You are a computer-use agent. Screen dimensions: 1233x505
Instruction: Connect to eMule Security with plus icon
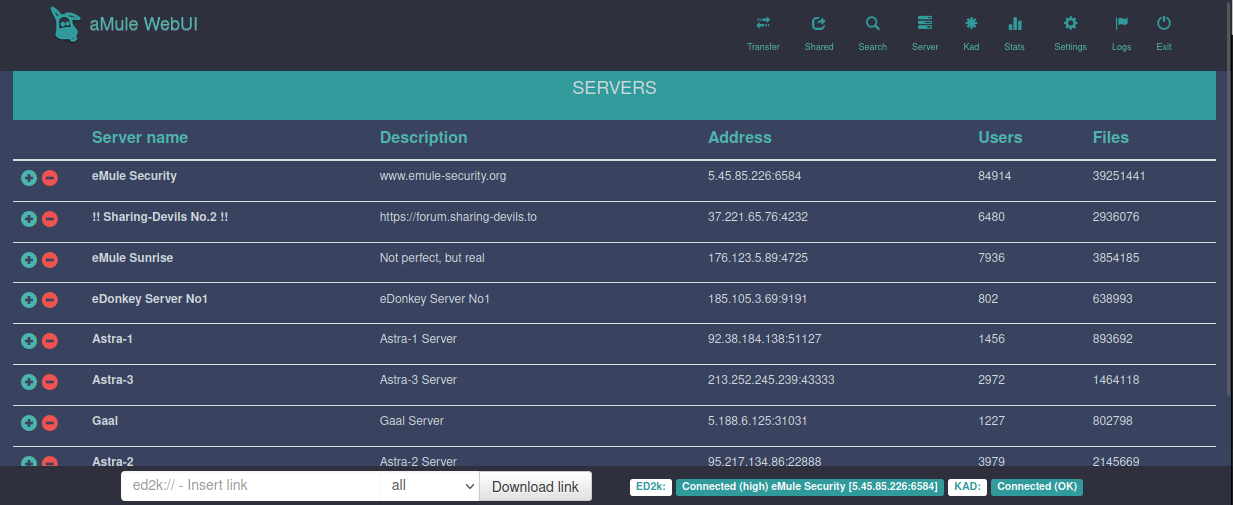(x=29, y=178)
